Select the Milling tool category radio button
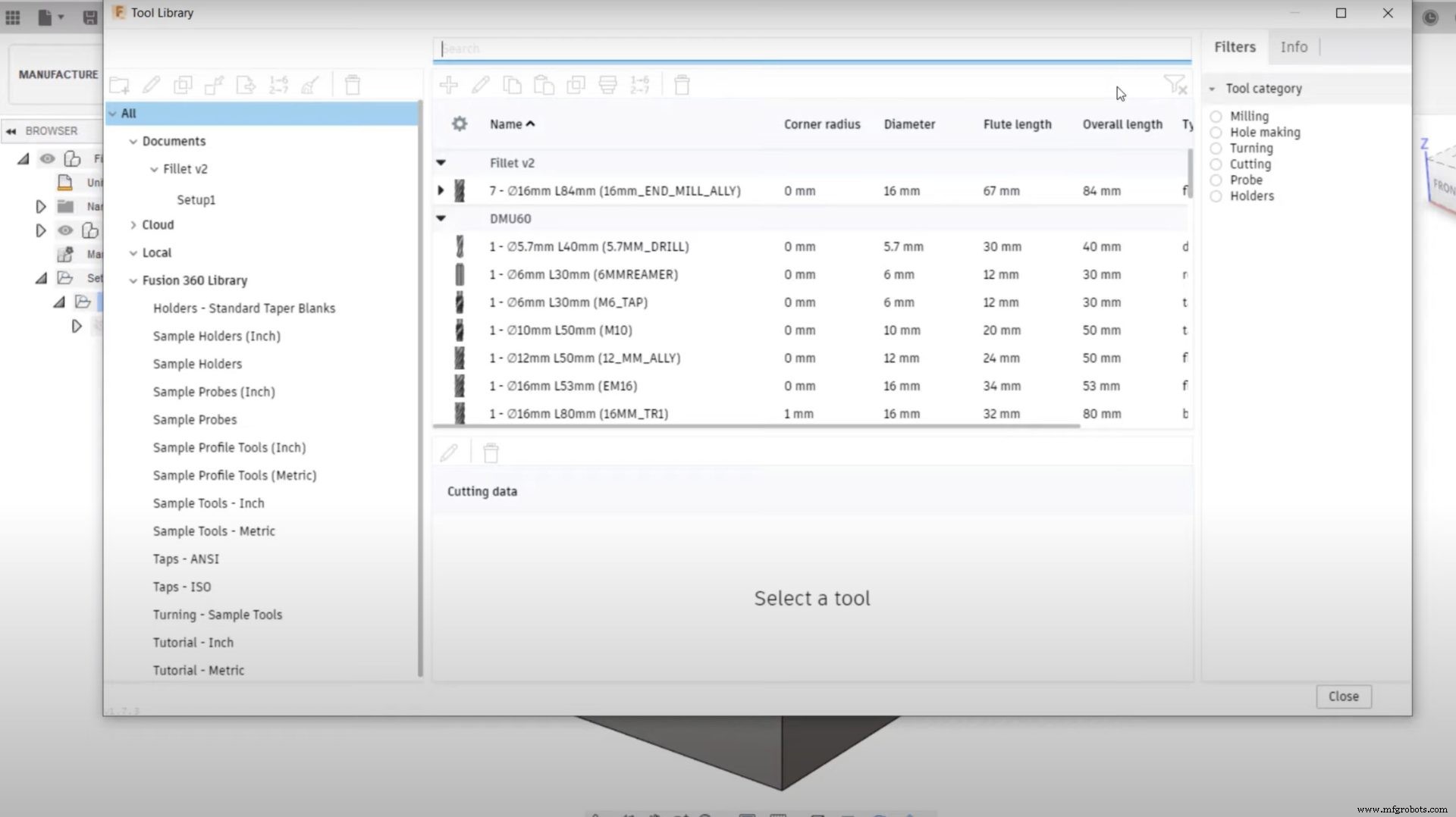Screen dimensions: 1456x817 pyautogui.click(x=1216, y=117)
